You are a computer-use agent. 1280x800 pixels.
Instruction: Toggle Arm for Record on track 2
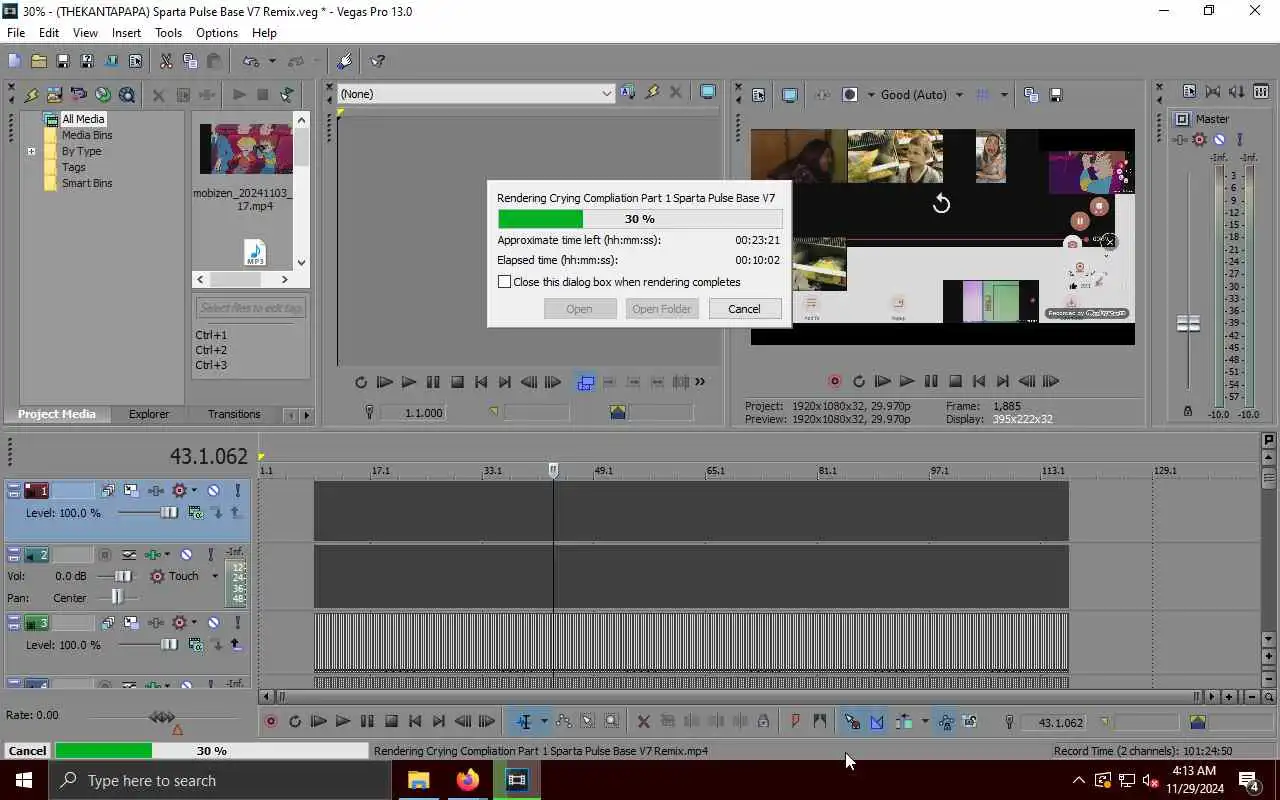pyautogui.click(x=104, y=554)
